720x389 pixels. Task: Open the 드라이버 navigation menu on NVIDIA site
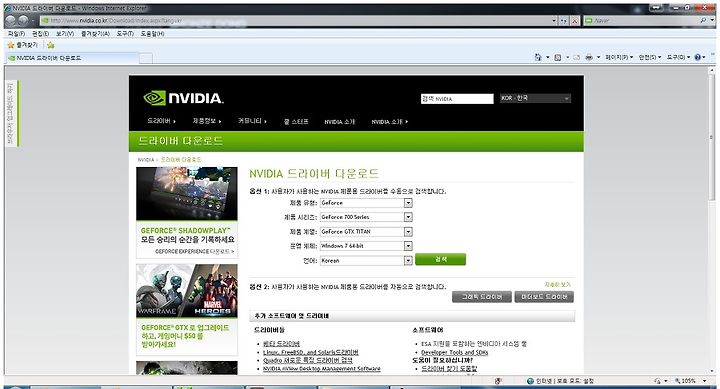(x=161, y=121)
